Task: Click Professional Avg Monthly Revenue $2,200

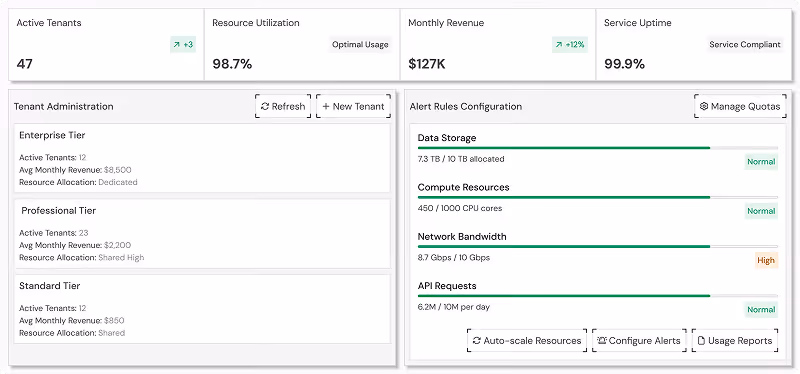Action: 75,245
